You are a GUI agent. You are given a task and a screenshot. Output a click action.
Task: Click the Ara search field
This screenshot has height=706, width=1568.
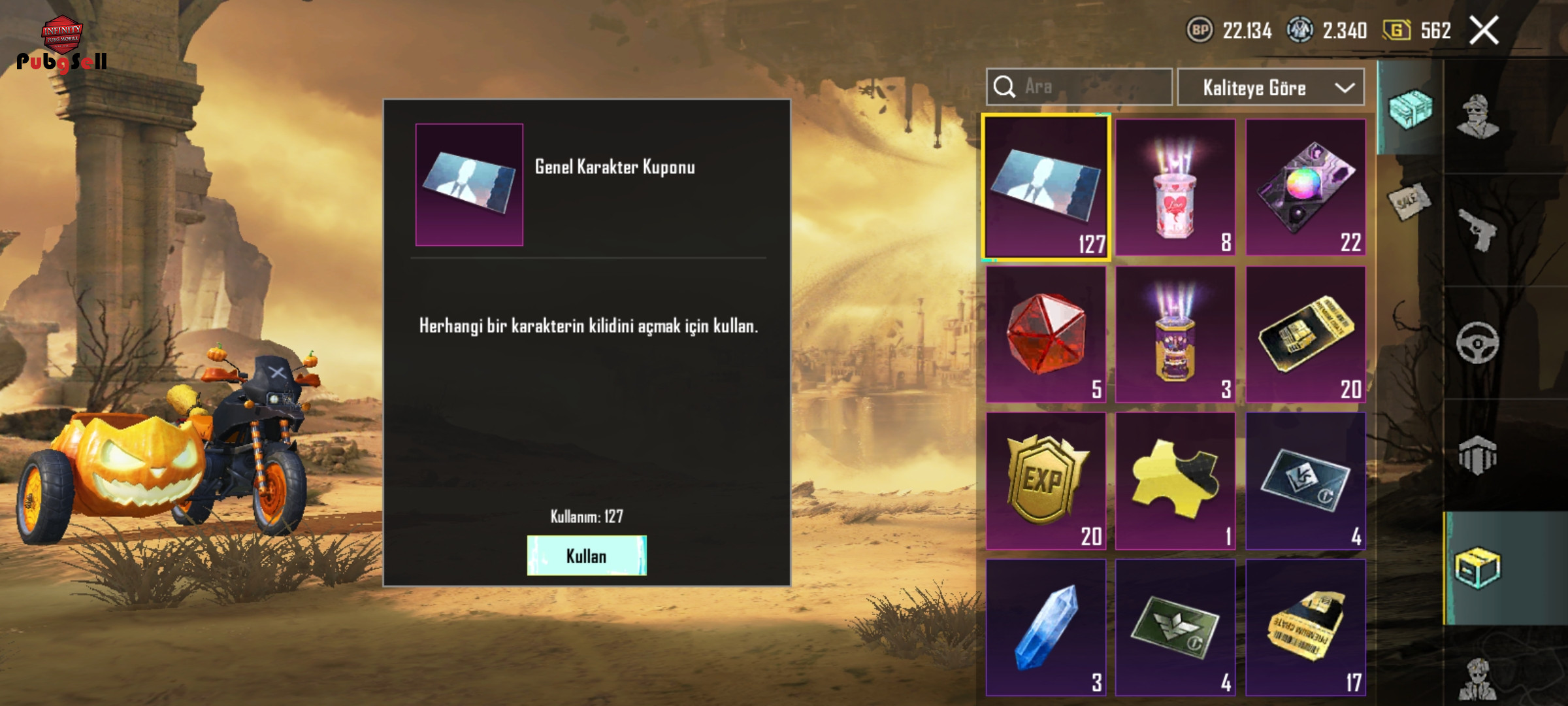tap(1079, 87)
